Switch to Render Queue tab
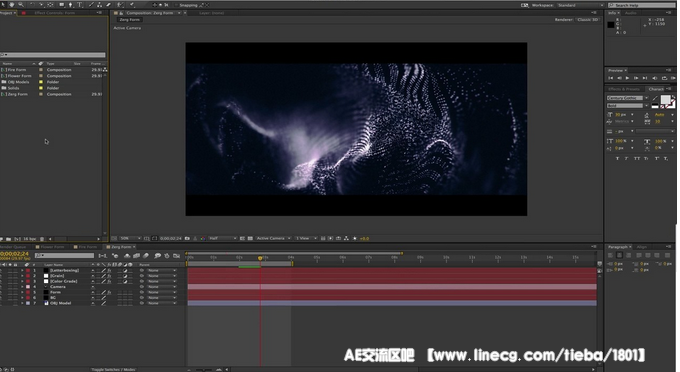This screenshot has width=680, height=372. pyautogui.click(x=14, y=247)
